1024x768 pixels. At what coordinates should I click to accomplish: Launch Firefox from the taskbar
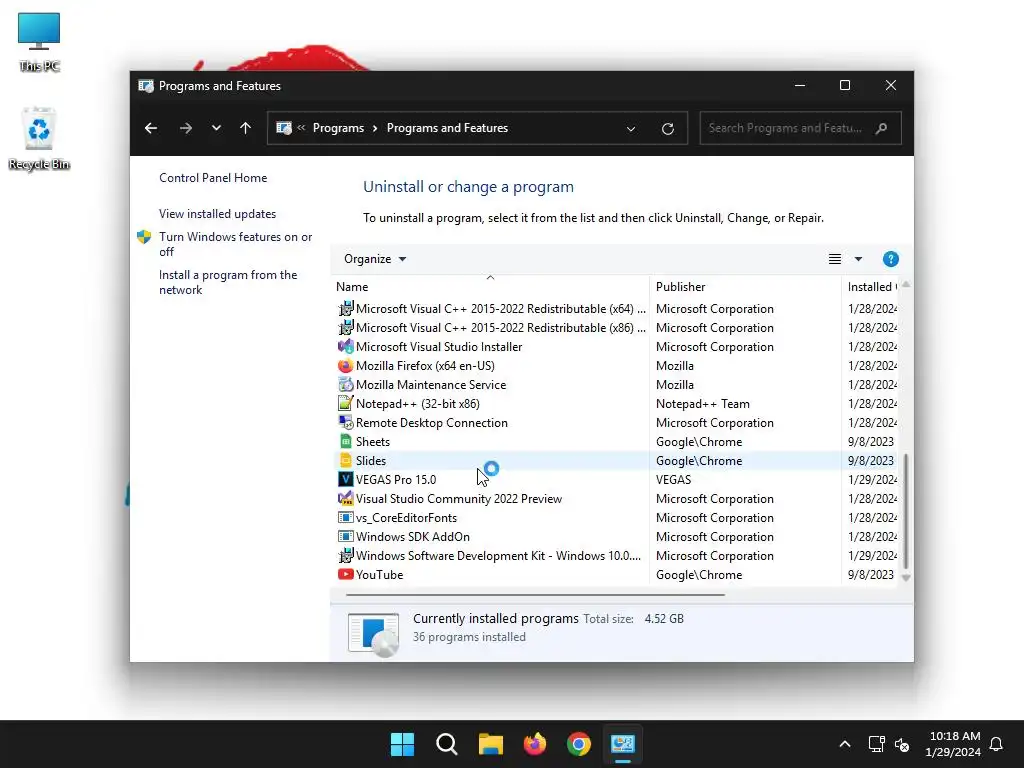[x=535, y=744]
